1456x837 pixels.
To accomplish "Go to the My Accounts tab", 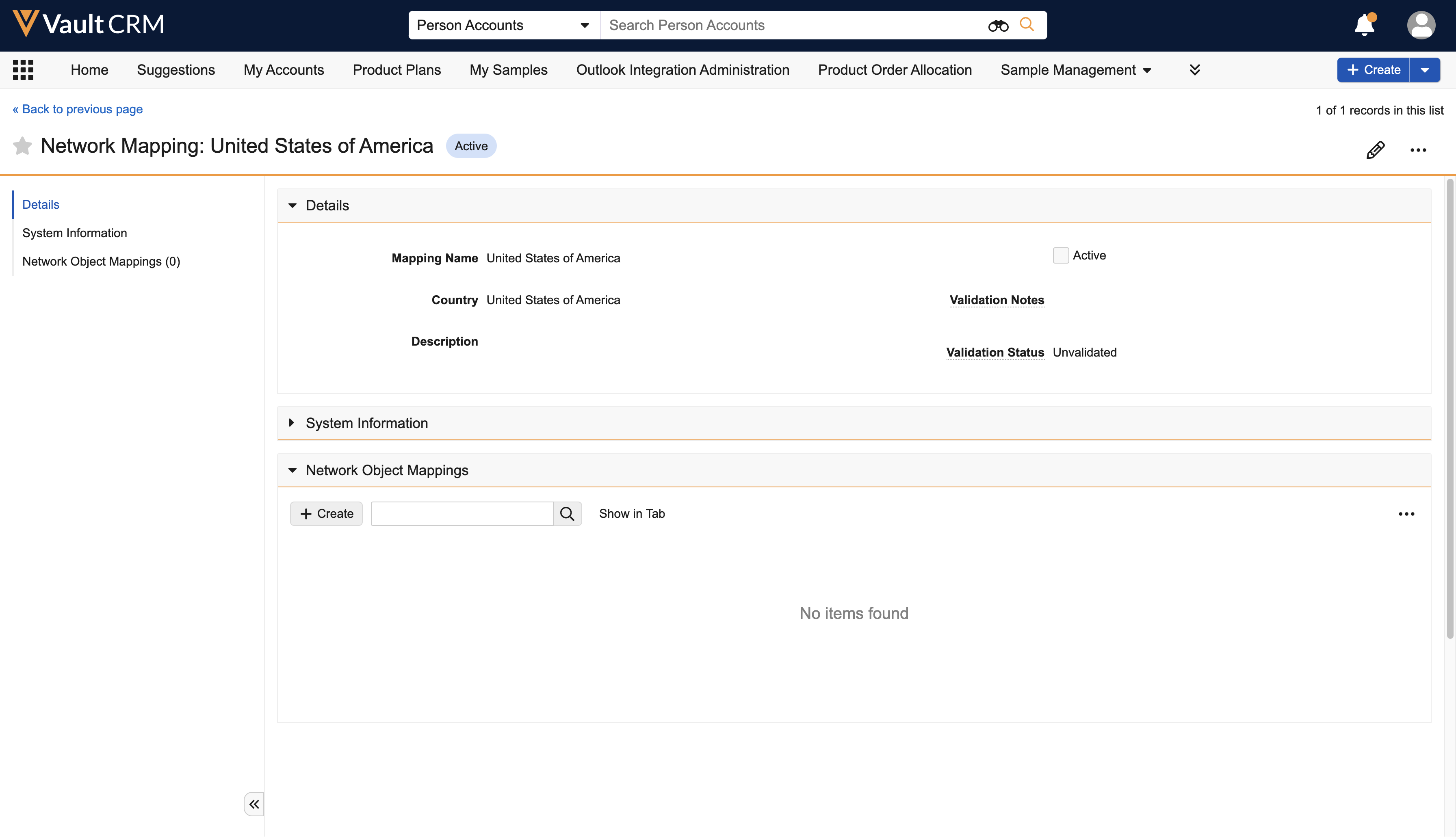I will click(284, 70).
